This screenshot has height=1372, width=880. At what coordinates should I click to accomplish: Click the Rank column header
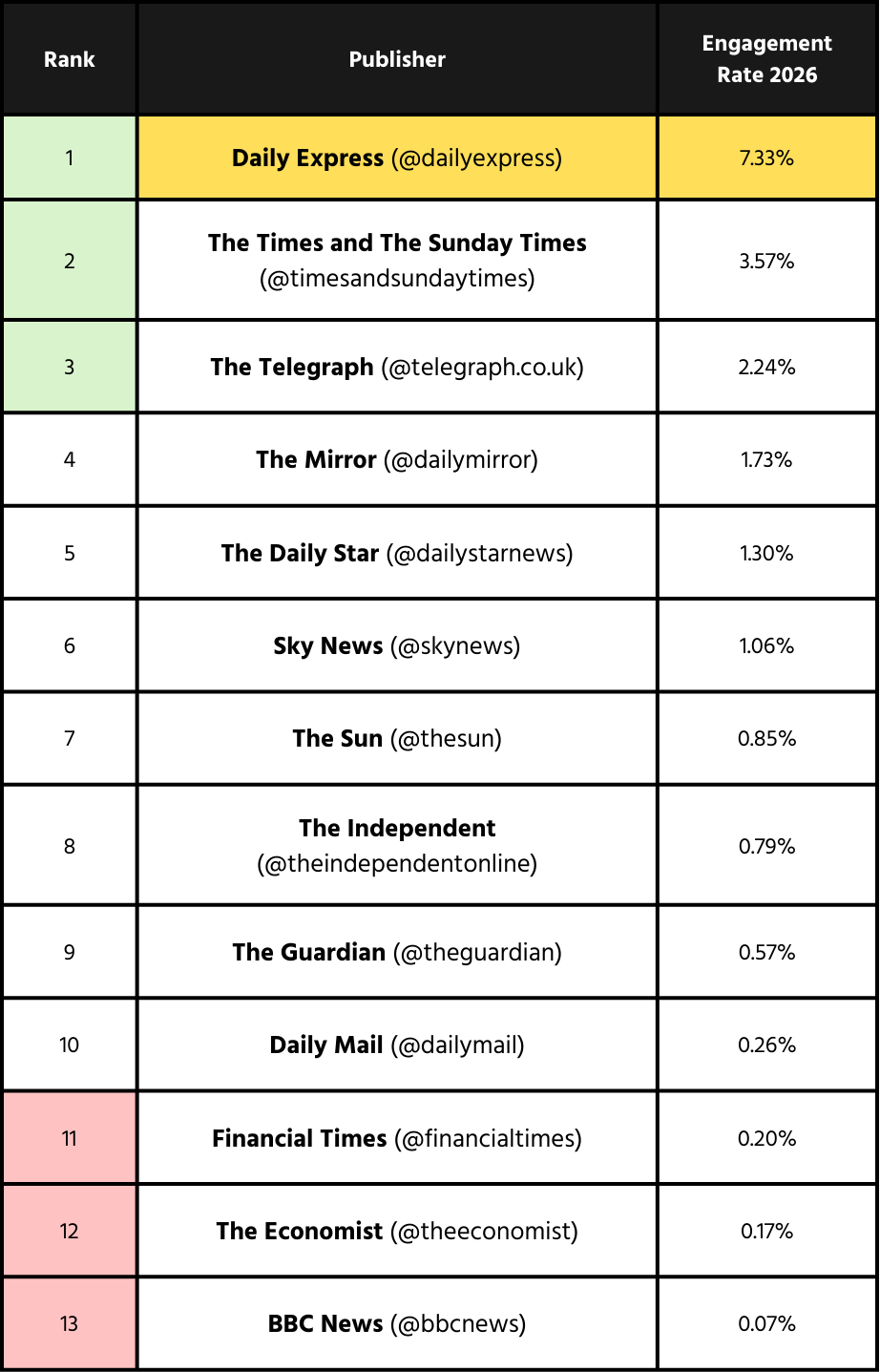pyautogui.click(x=70, y=59)
